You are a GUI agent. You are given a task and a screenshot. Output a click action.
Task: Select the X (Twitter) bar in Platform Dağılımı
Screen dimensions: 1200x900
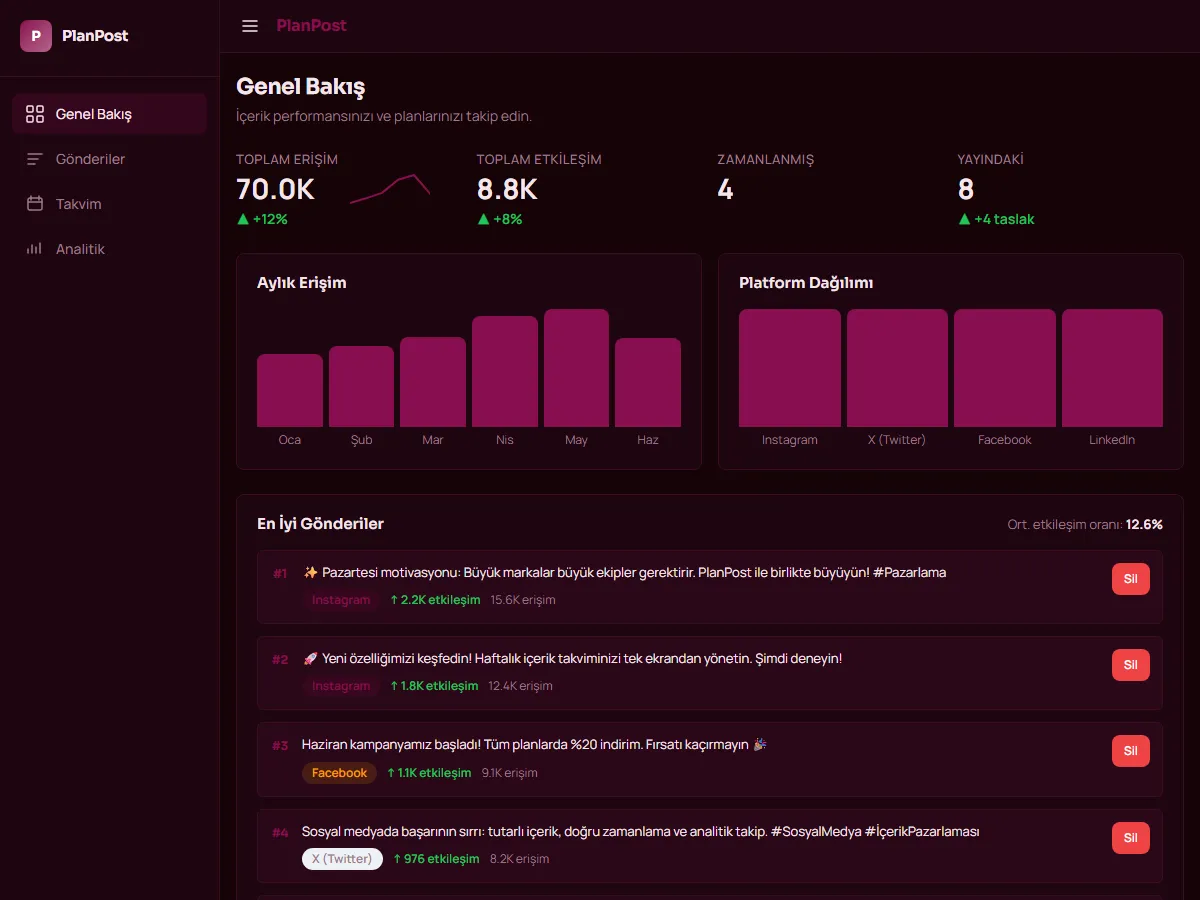coord(897,368)
